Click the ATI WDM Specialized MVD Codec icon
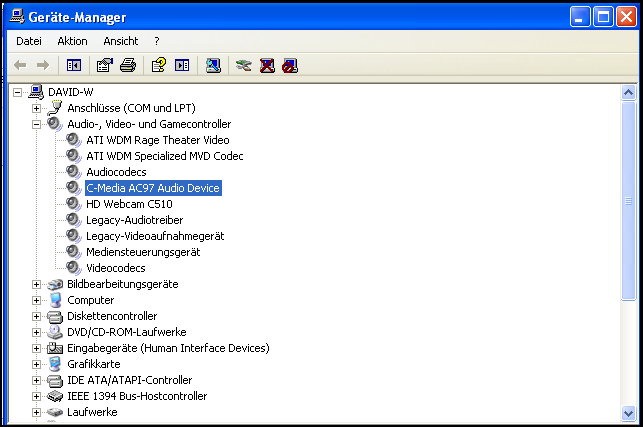643x427 pixels. coord(74,156)
